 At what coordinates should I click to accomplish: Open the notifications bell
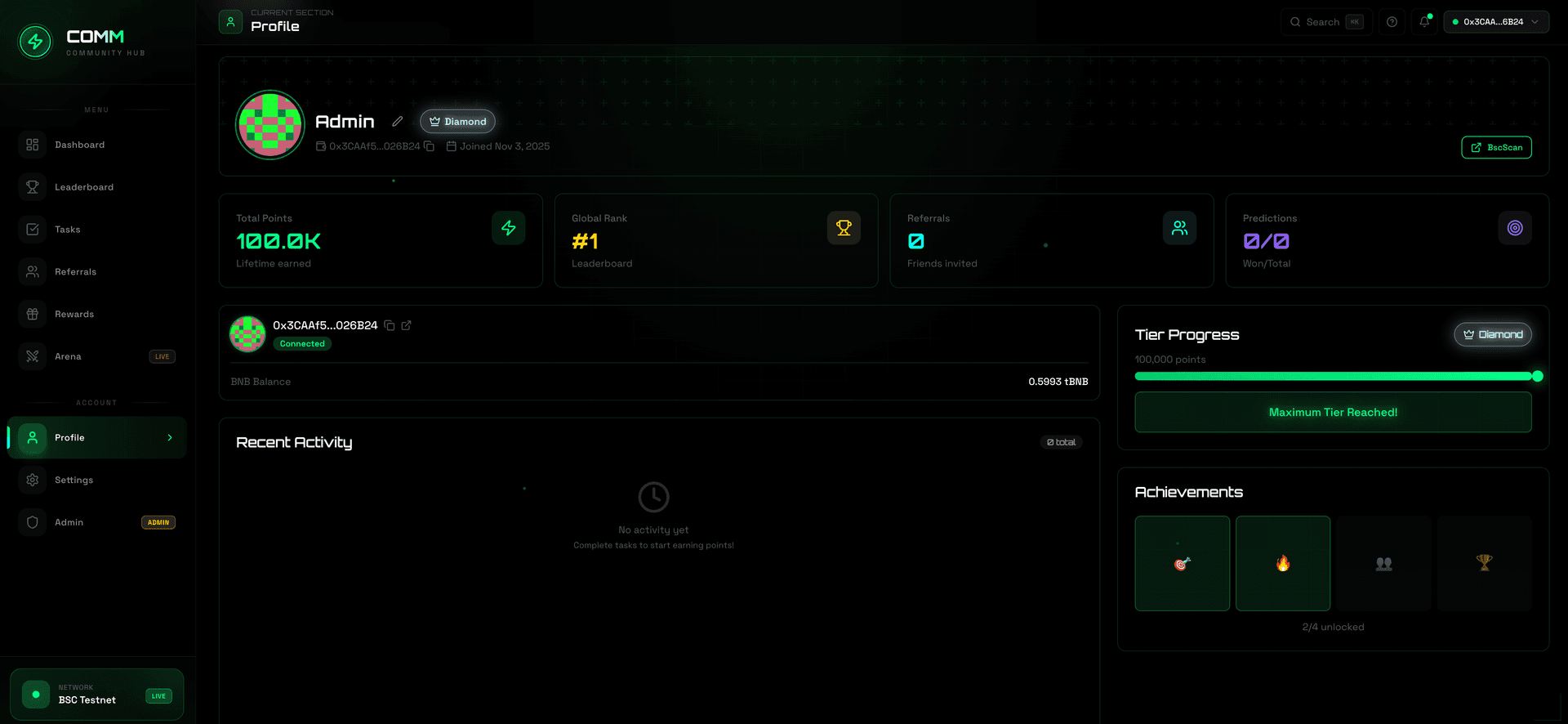click(x=1424, y=22)
